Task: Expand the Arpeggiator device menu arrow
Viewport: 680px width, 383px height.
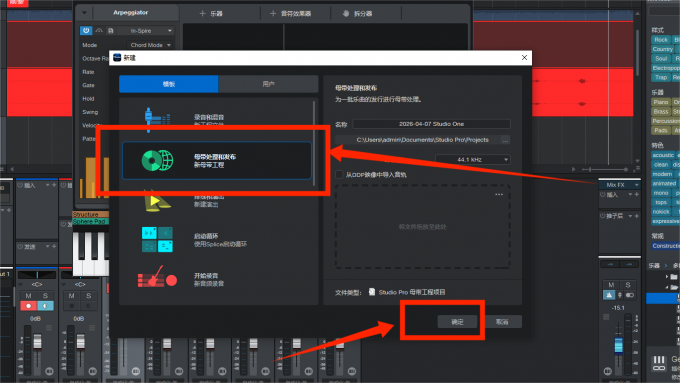Action: tap(84, 13)
